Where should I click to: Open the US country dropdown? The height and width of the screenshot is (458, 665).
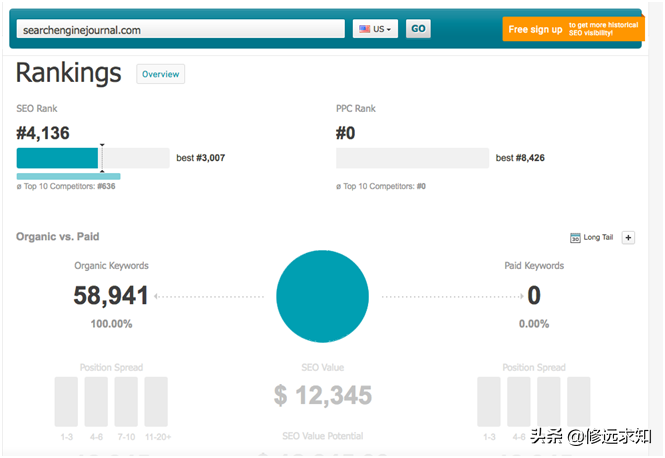pyautogui.click(x=375, y=29)
